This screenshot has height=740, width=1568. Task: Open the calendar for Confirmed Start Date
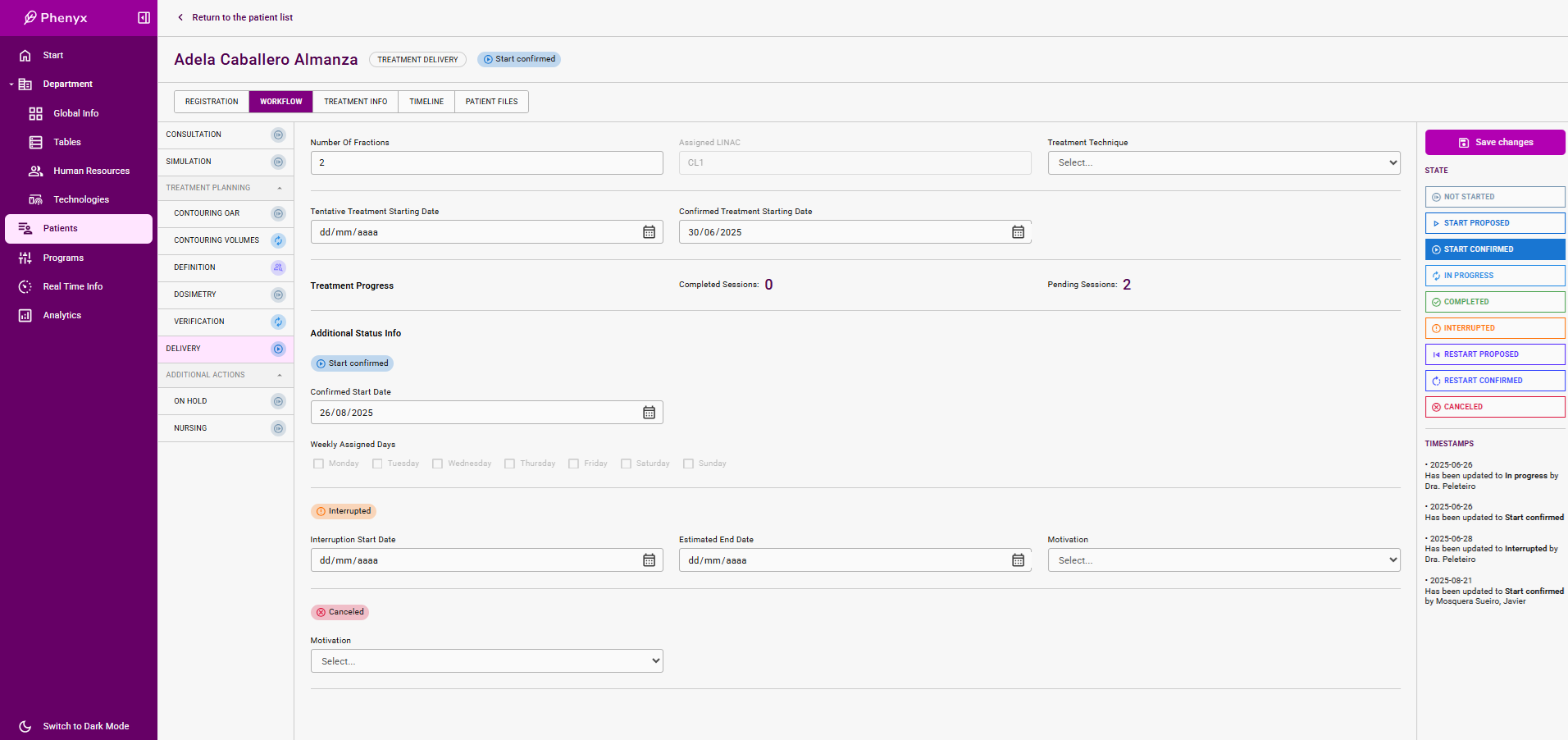click(x=649, y=413)
